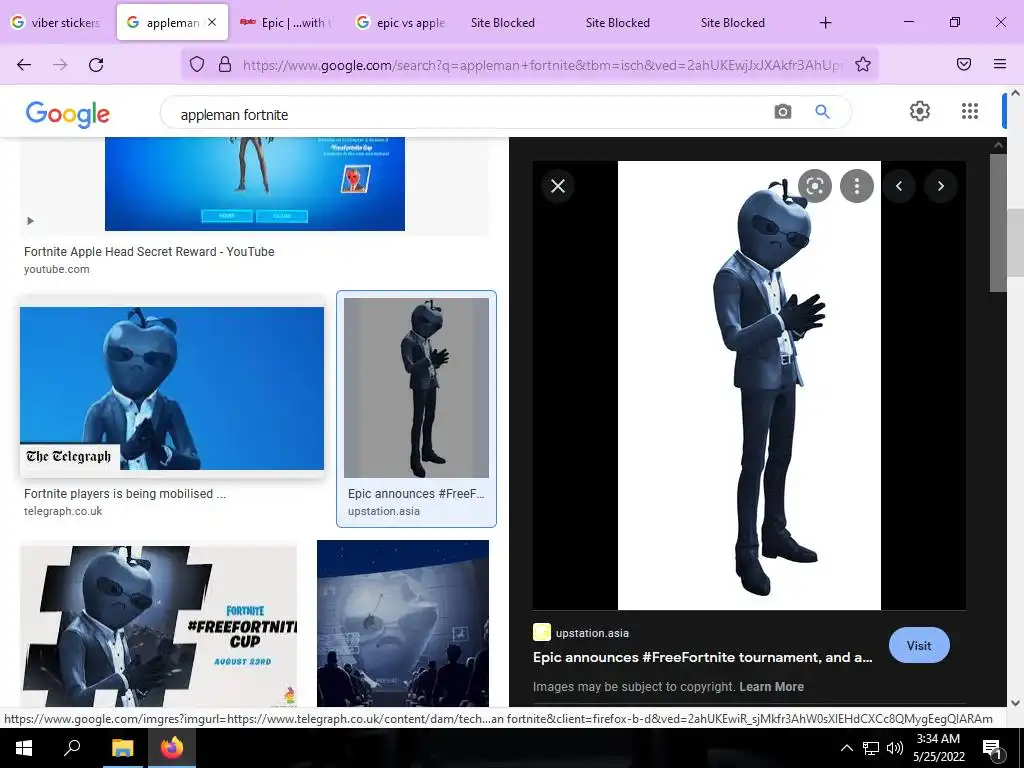Click page scrollbar down arrow
The width and height of the screenshot is (1024, 768).
[x=1016, y=702]
